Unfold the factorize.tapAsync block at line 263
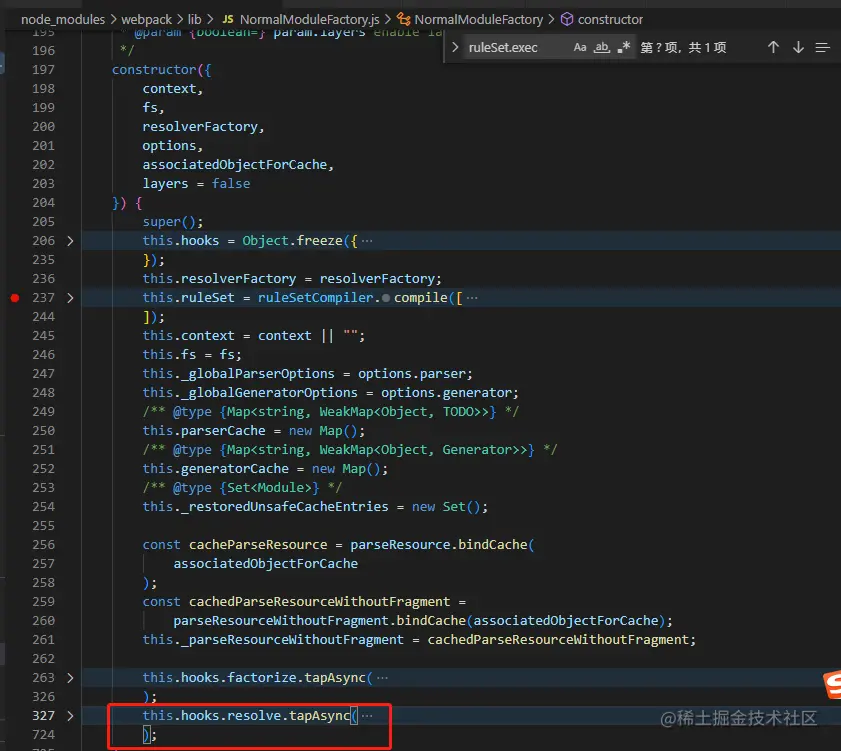The image size is (841, 751). coord(69,678)
